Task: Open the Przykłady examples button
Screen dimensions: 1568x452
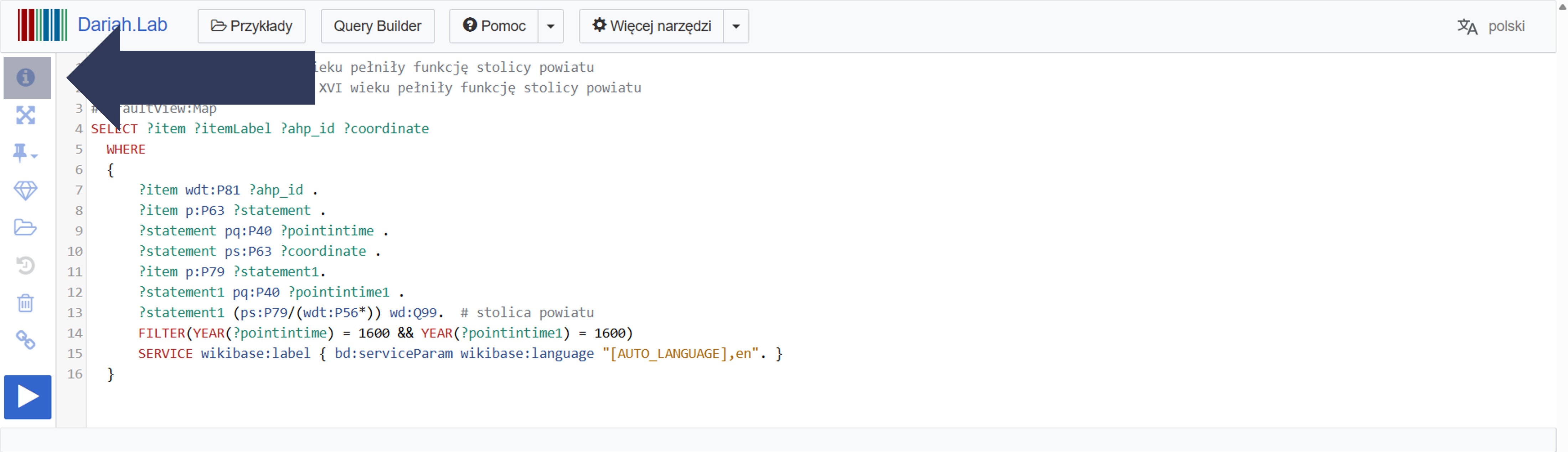Action: click(x=251, y=26)
